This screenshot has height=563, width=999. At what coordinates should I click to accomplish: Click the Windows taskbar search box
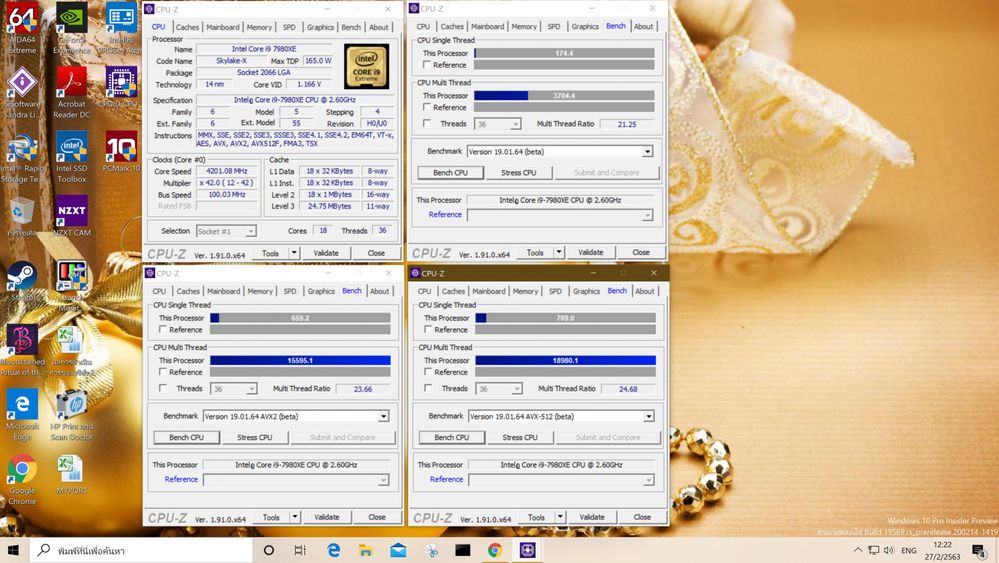tap(141, 550)
